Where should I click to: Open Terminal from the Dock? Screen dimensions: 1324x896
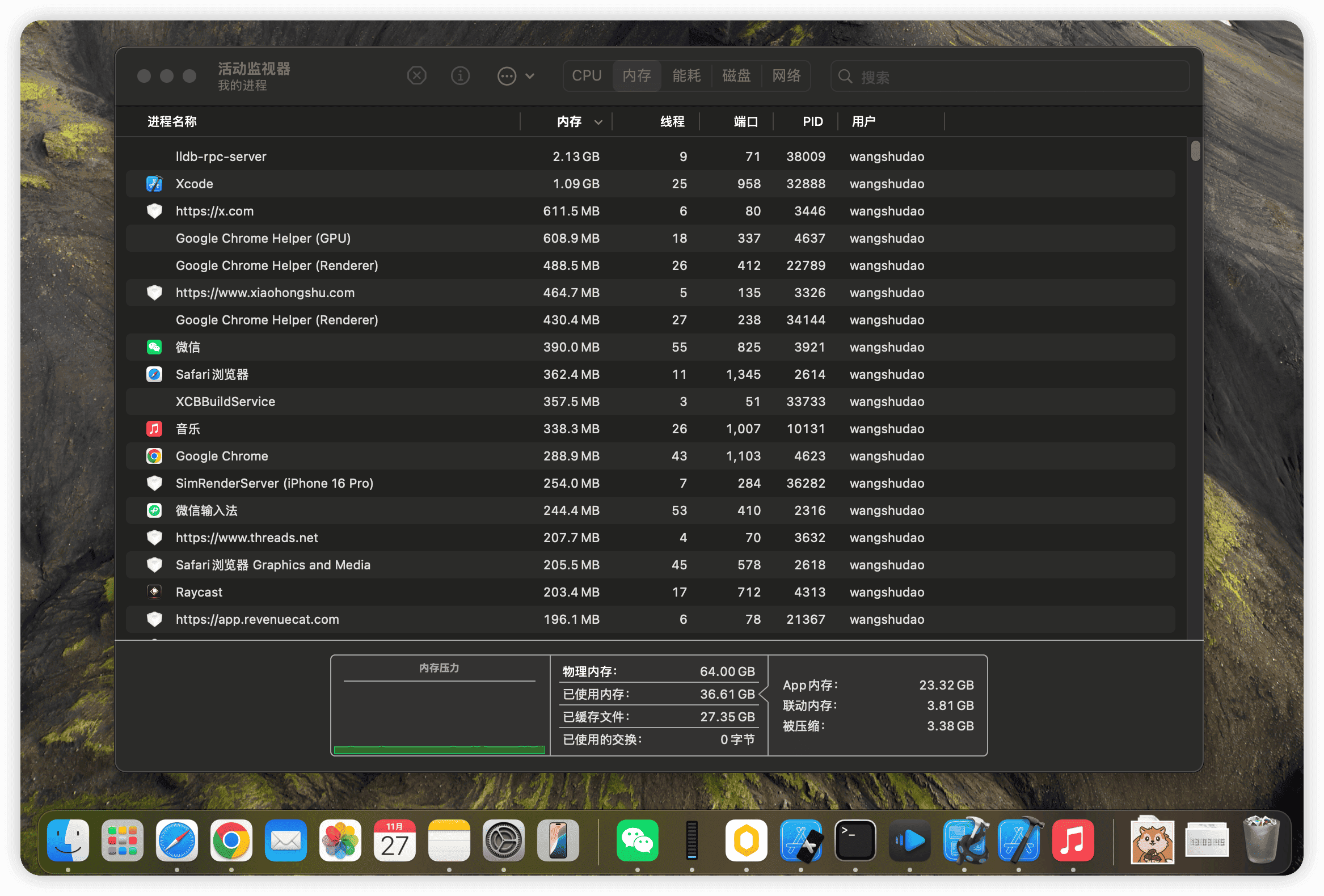[x=855, y=840]
